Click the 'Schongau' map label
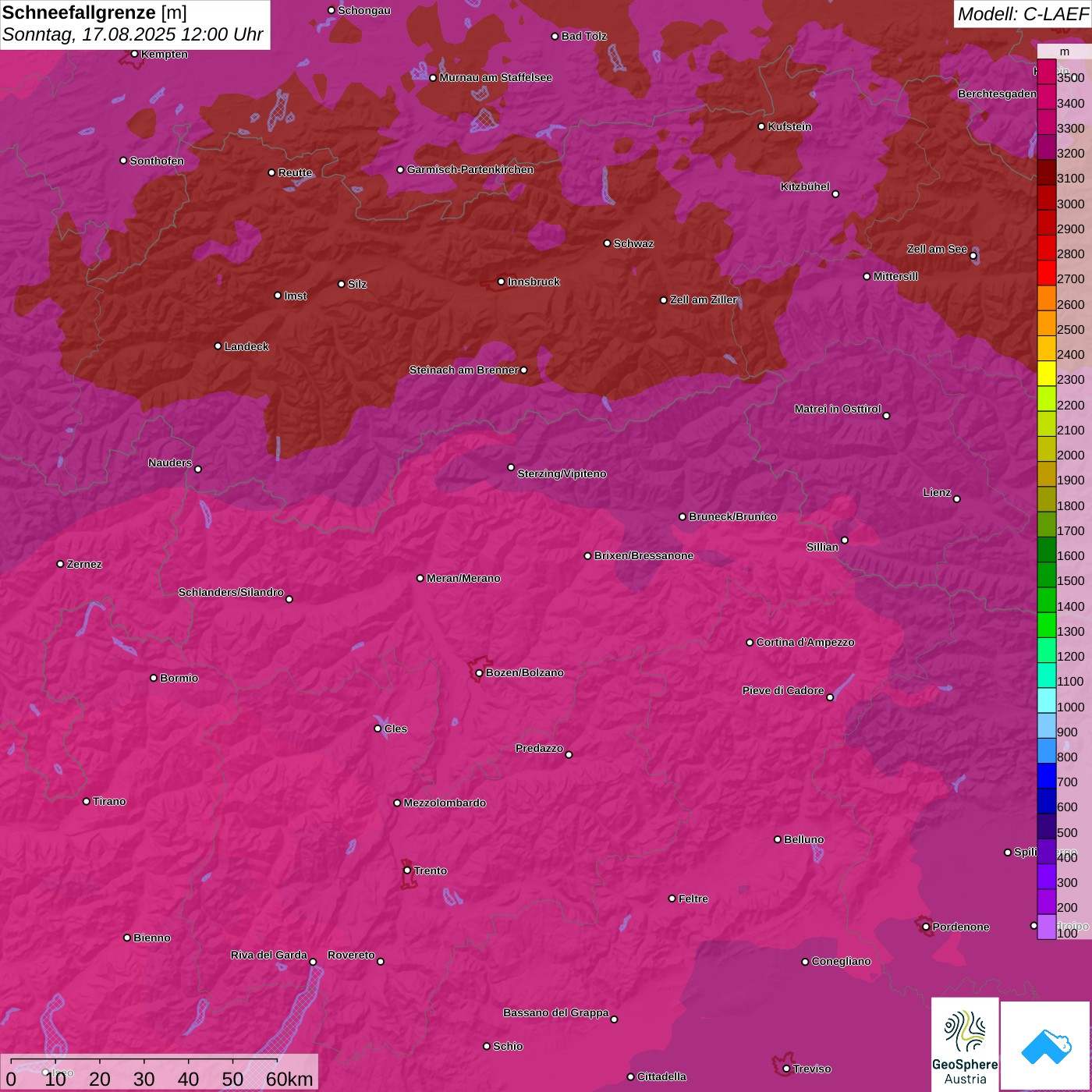Viewport: 1092px width, 1092px height. point(364,10)
